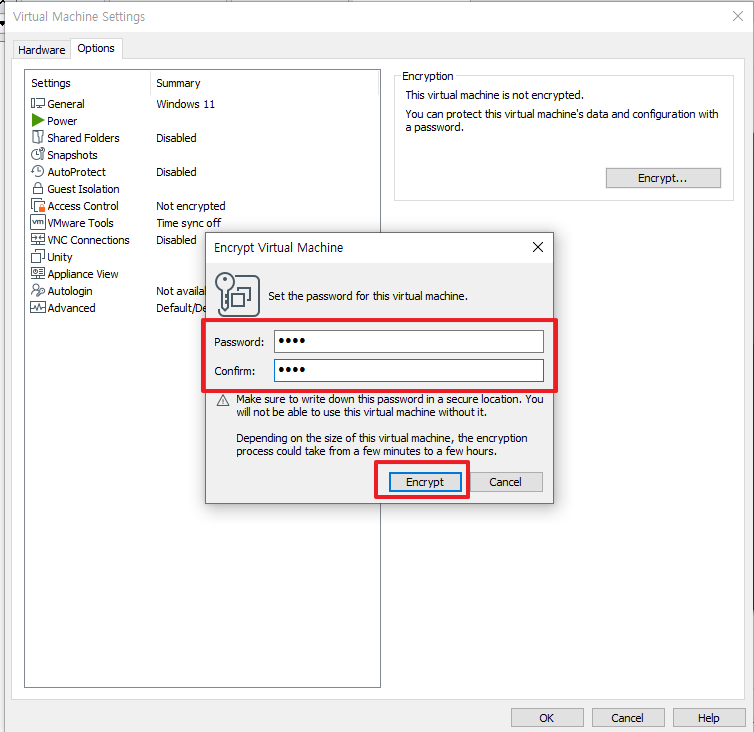Focus the Password input field
754x732 pixels.
tap(409, 341)
